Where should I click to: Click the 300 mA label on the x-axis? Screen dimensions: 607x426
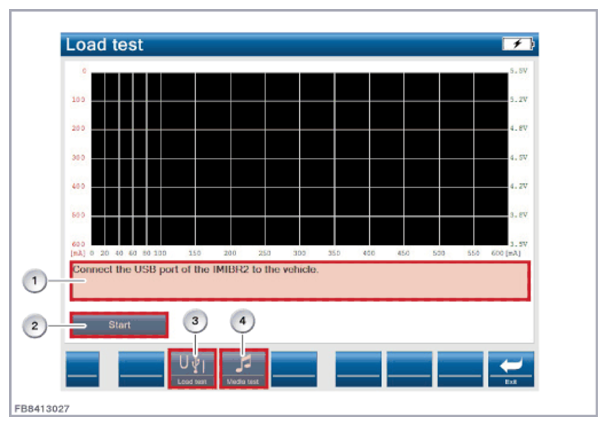(299, 254)
